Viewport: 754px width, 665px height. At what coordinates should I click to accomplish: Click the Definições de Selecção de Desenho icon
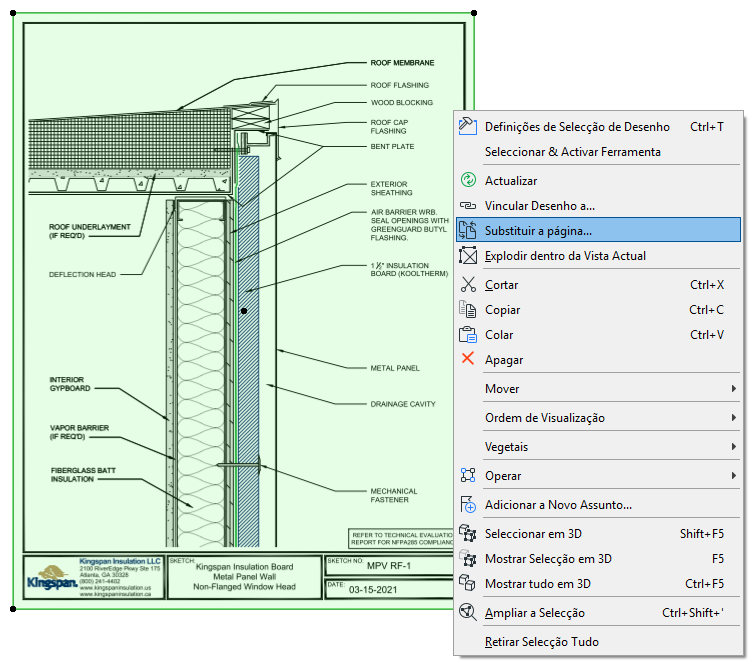pos(468,126)
